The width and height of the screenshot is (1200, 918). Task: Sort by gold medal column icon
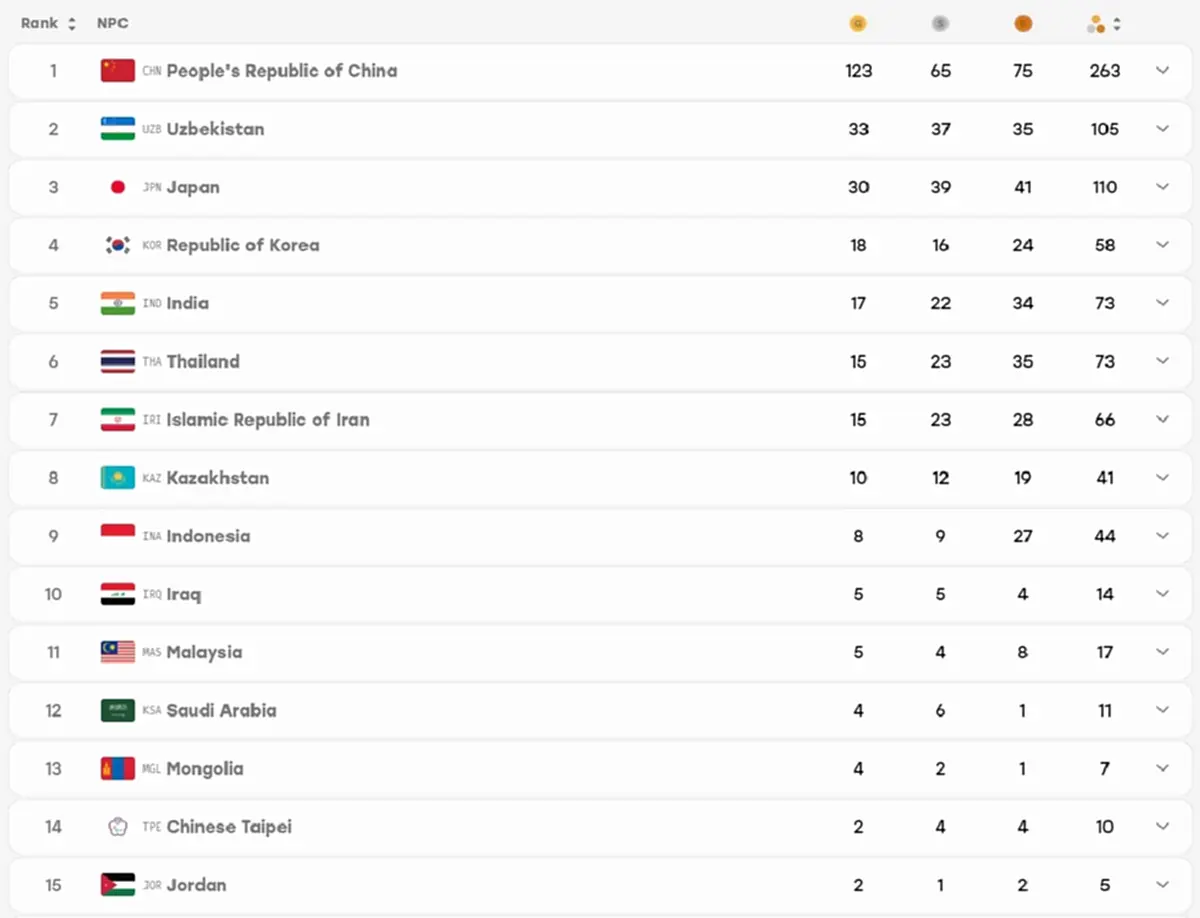pos(857,24)
